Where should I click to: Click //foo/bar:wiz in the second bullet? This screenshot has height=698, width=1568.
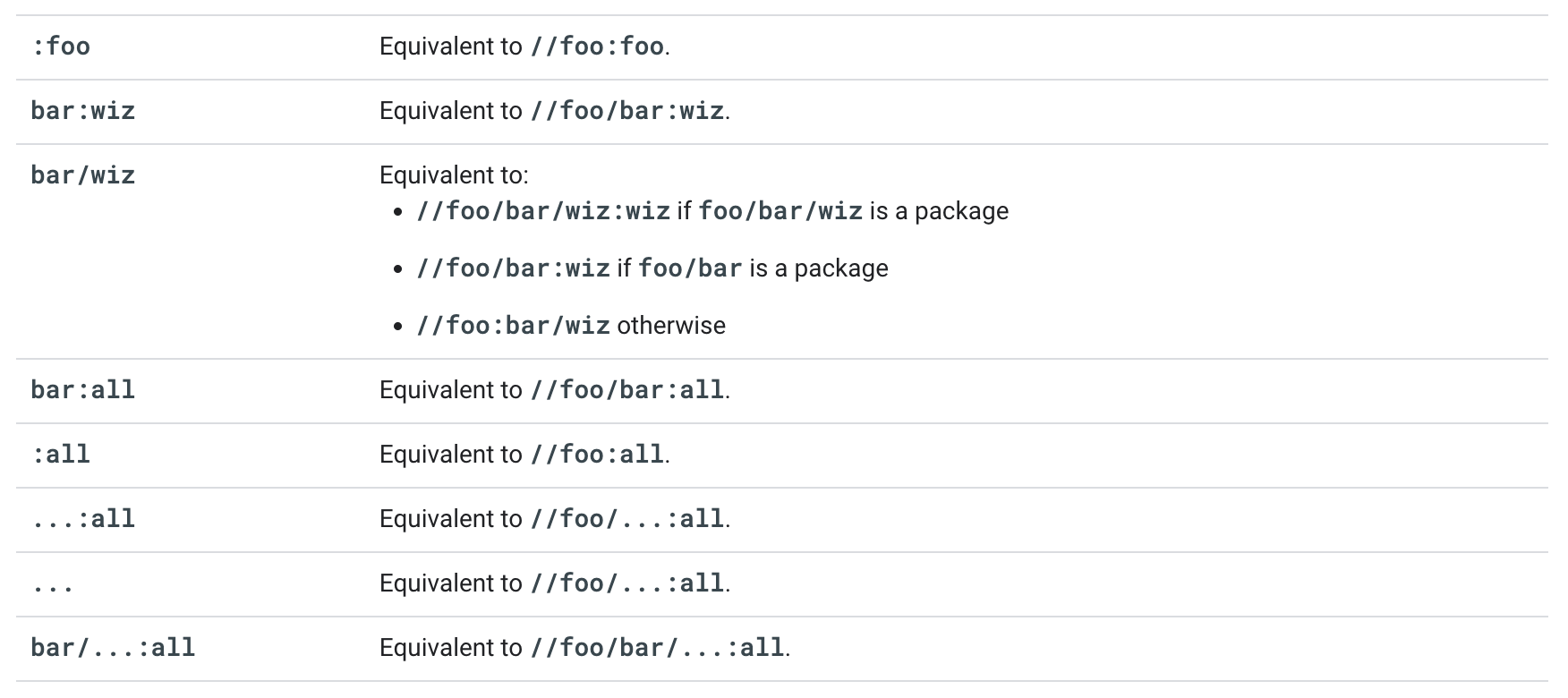(x=514, y=268)
